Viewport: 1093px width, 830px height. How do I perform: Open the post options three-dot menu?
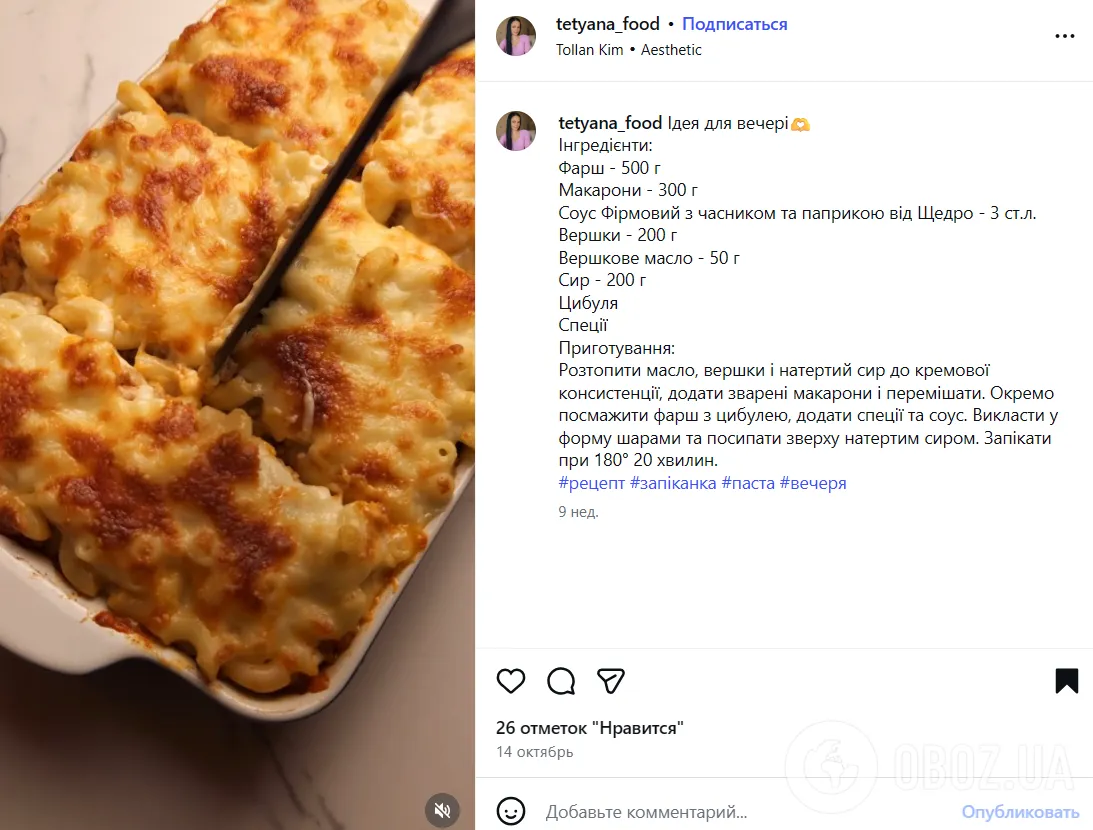coord(1064,36)
